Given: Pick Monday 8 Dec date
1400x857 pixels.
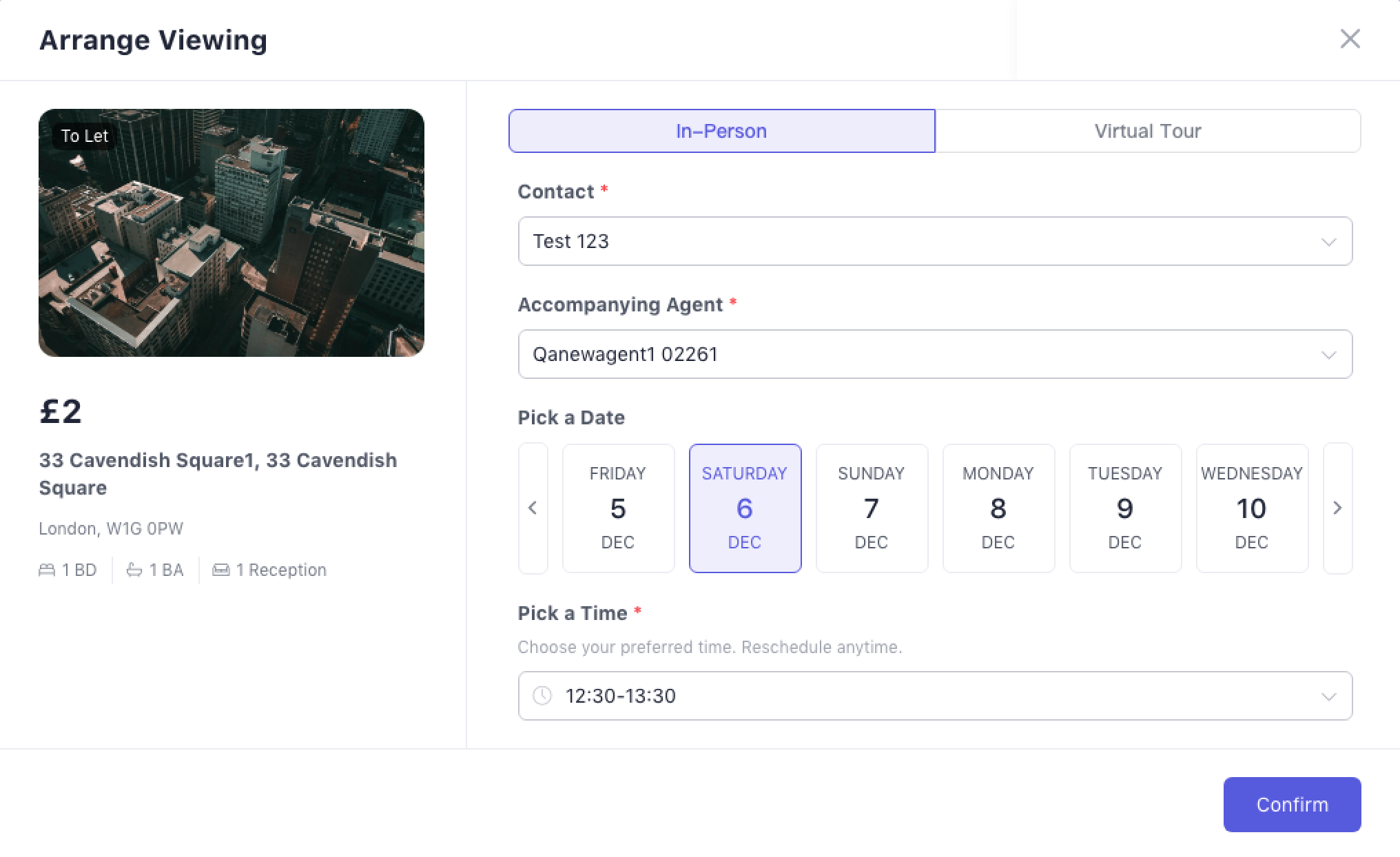Looking at the screenshot, I should tap(998, 508).
